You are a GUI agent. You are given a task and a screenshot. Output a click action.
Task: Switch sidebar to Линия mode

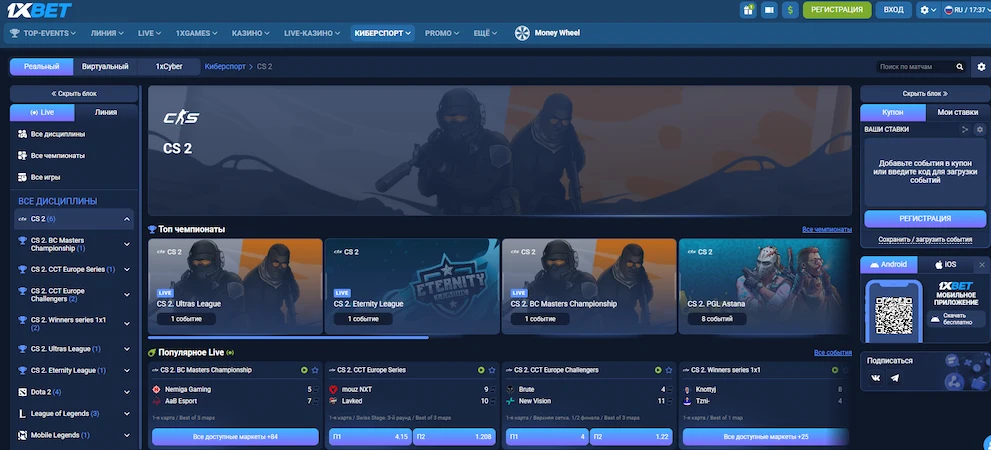pos(106,112)
